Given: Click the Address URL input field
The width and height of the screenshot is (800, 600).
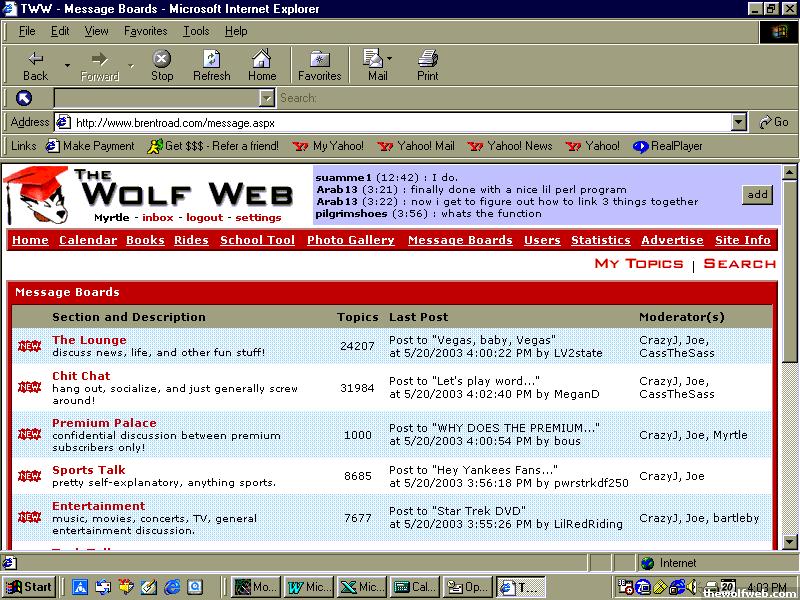Looking at the screenshot, I should [400, 122].
